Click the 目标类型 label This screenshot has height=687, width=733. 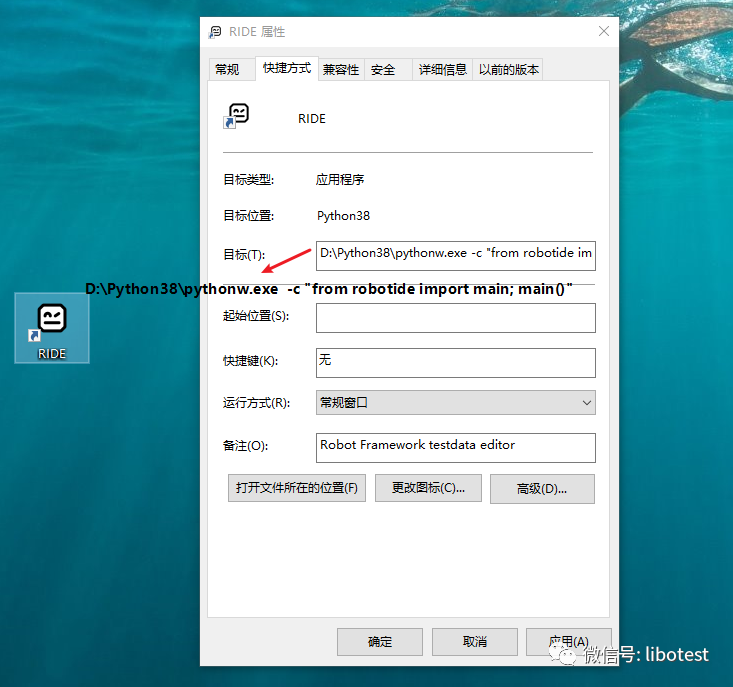click(248, 179)
